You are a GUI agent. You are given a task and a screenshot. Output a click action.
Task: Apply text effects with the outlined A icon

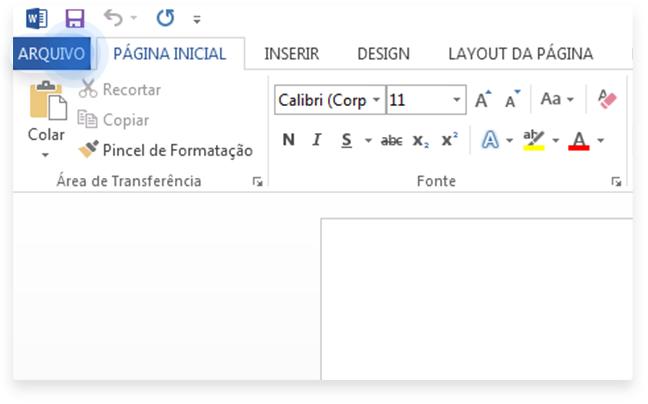pyautogui.click(x=490, y=140)
